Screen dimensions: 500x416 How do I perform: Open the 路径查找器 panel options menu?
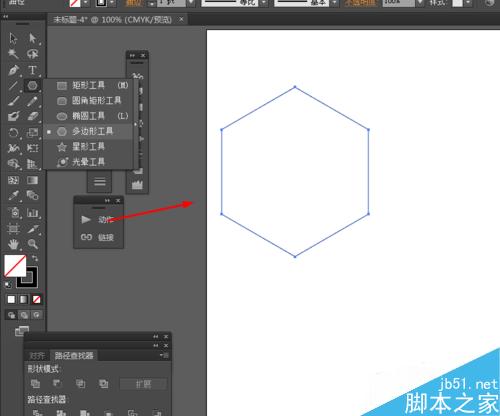tap(164, 355)
